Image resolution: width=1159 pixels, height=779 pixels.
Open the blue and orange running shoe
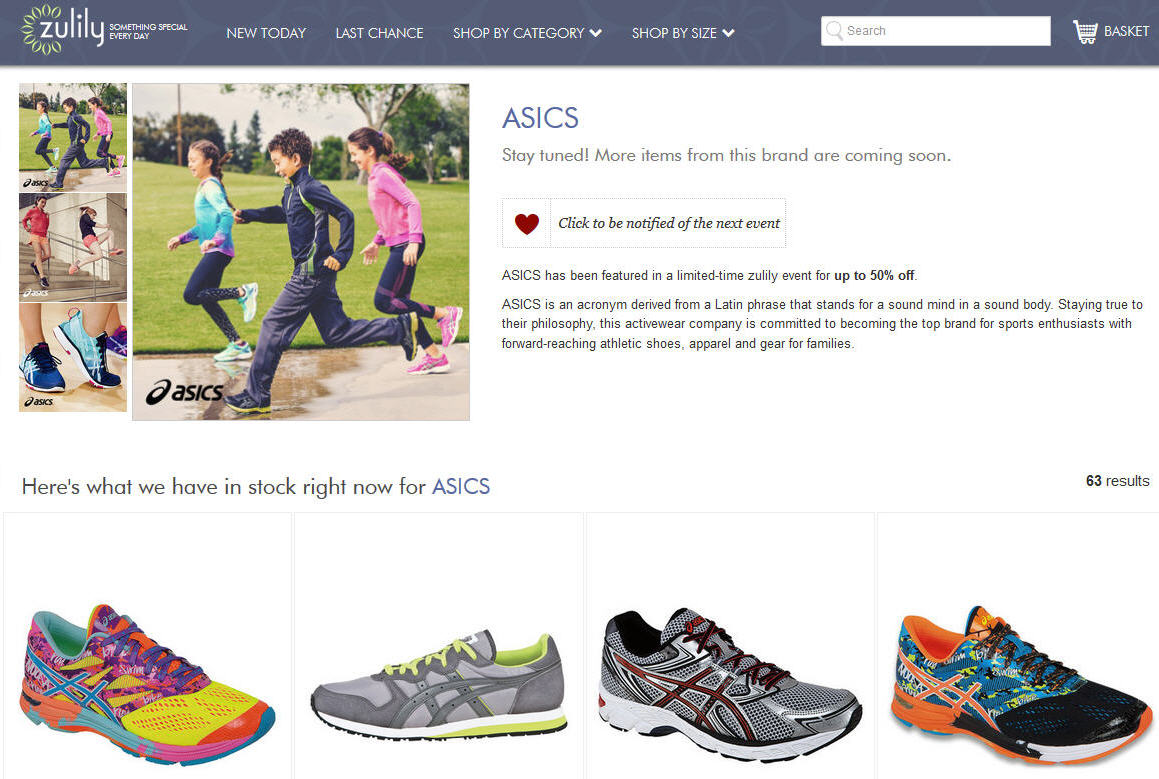(1020, 684)
